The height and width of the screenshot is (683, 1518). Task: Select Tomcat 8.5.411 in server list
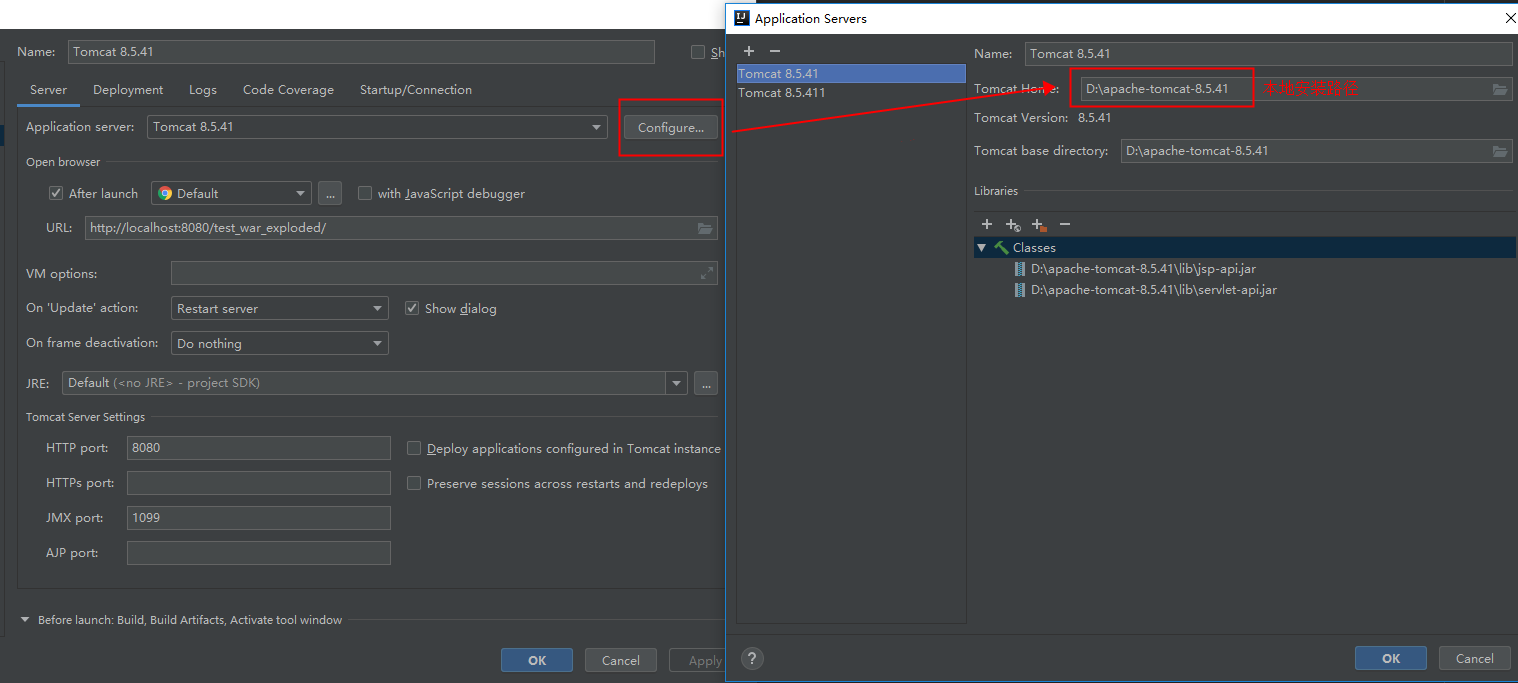pos(851,93)
